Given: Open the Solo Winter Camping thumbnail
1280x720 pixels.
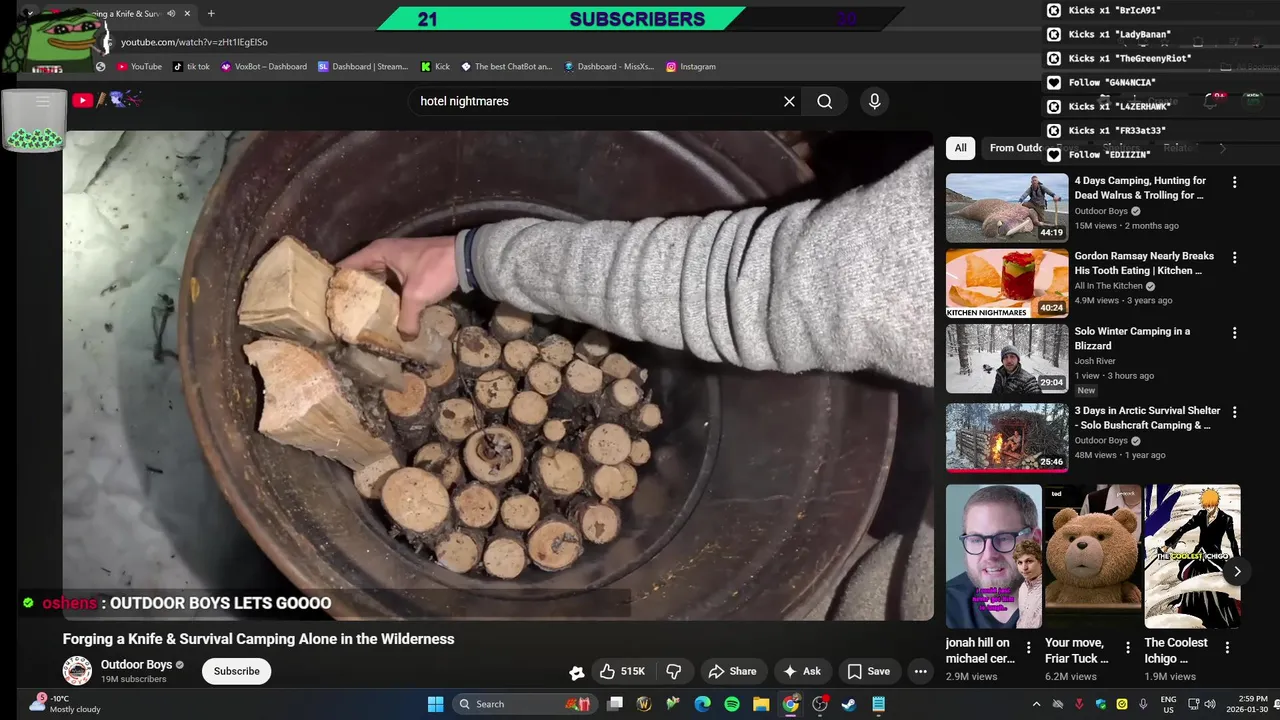Looking at the screenshot, I should [x=1007, y=358].
